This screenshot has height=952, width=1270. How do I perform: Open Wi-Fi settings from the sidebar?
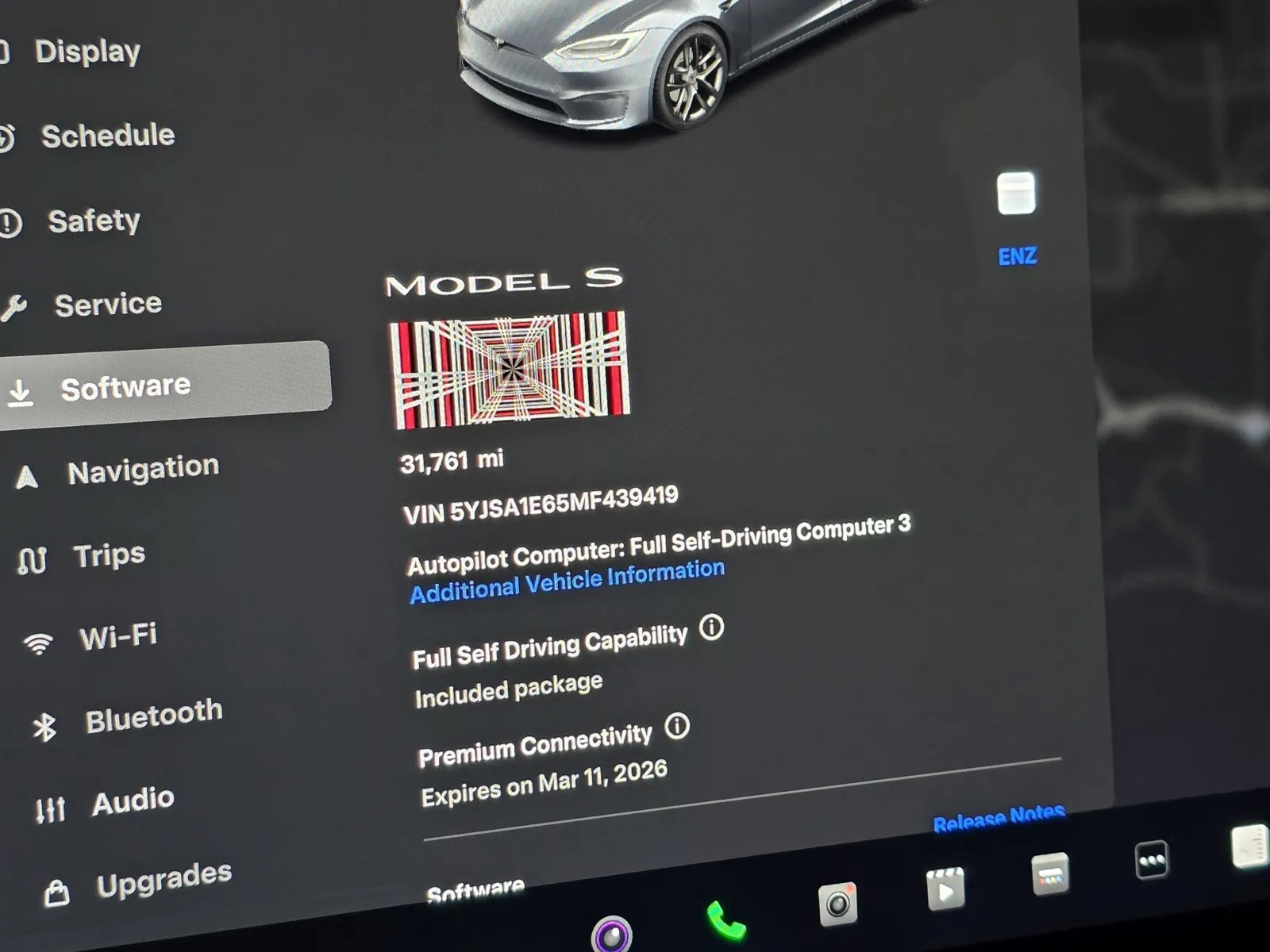[116, 635]
